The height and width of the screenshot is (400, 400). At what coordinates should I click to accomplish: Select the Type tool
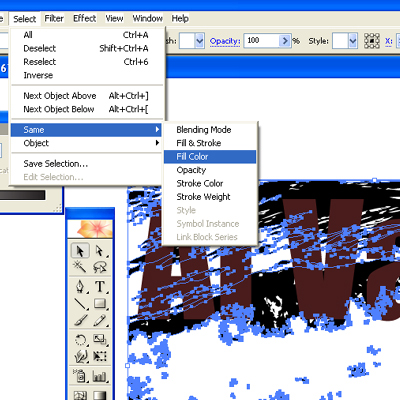click(x=99, y=286)
